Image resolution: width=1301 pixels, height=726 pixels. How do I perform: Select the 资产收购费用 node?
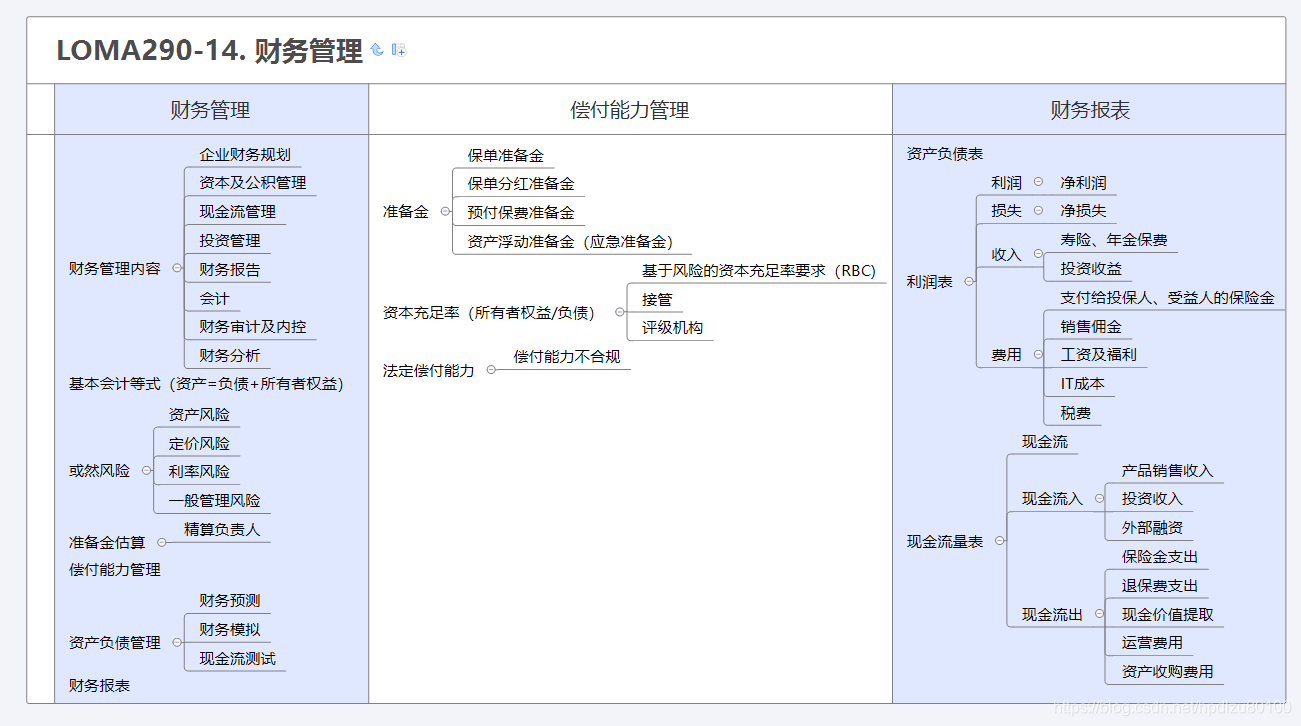[1167, 672]
